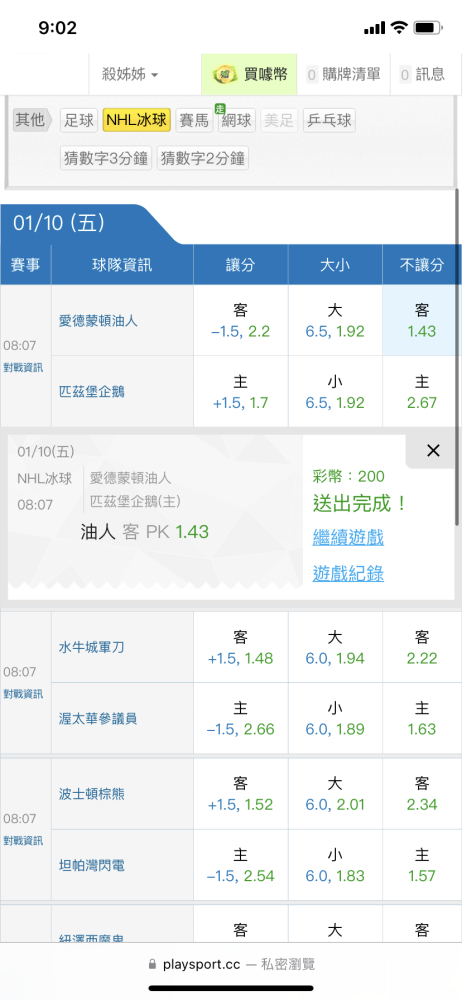Switch to the 賽馬 tab
The width and height of the screenshot is (462, 1000).
195,121
